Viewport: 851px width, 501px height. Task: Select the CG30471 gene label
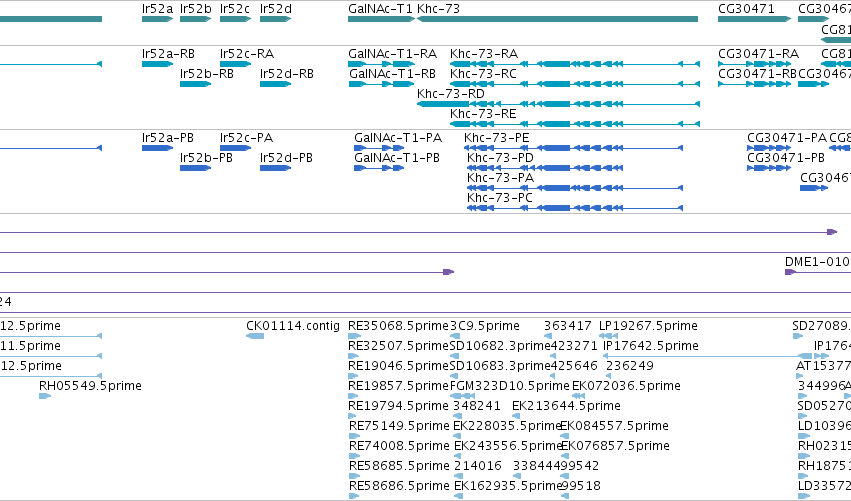[x=746, y=9]
